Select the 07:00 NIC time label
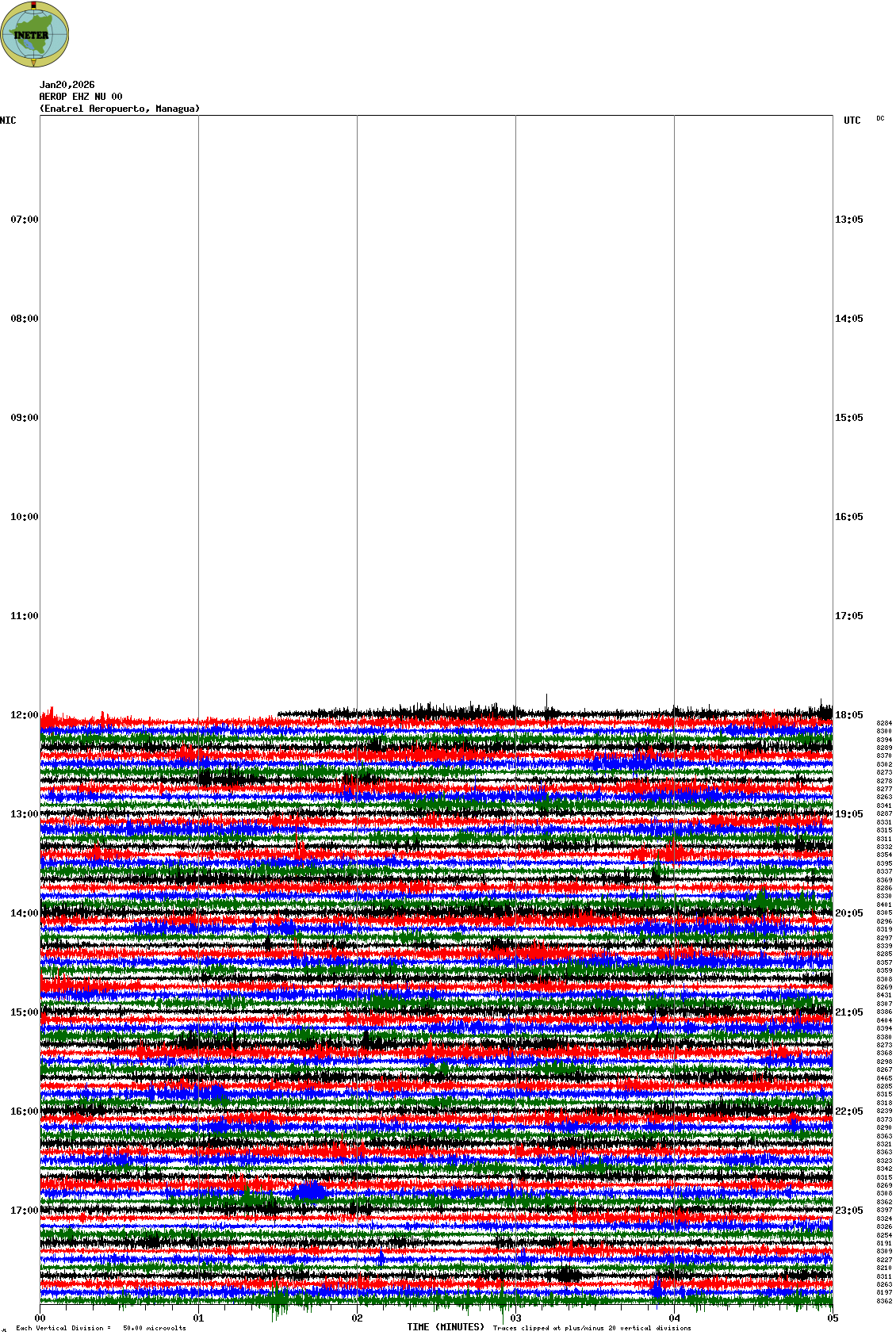Viewport: 896px width, 1339px height. tap(24, 220)
